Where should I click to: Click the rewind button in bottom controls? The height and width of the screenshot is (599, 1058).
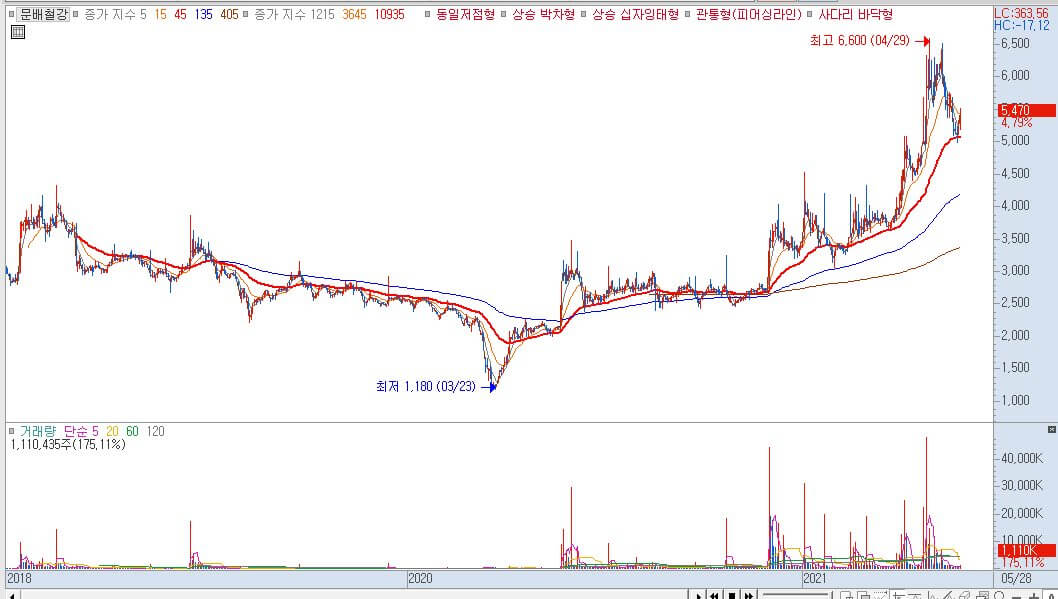pyautogui.click(x=715, y=594)
